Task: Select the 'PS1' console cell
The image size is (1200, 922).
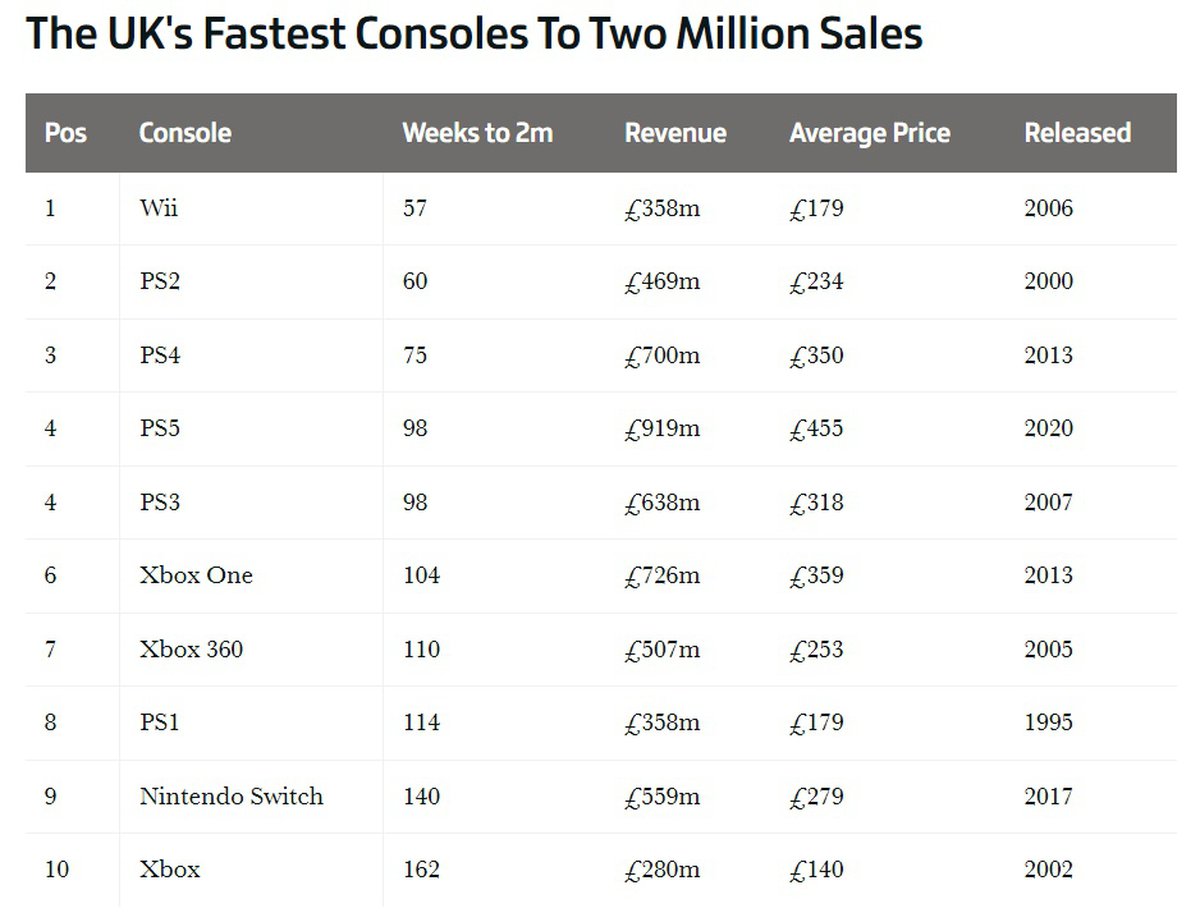Action: 160,722
